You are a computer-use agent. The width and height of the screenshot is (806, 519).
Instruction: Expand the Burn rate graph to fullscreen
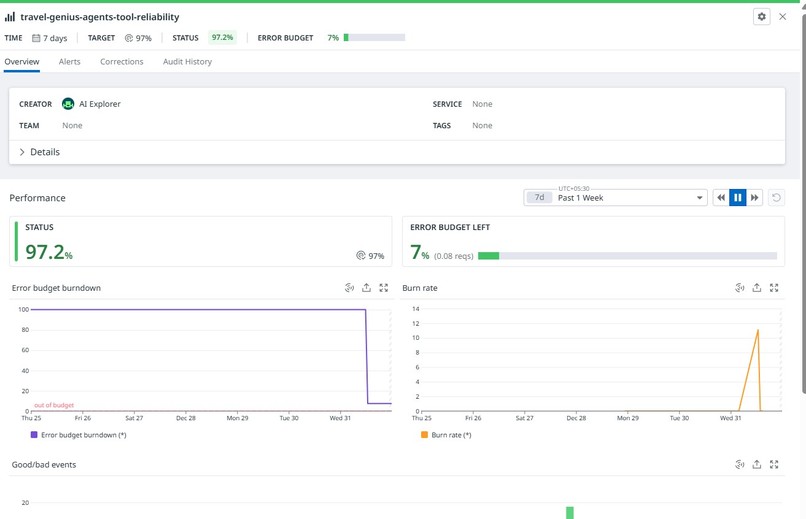(774, 288)
